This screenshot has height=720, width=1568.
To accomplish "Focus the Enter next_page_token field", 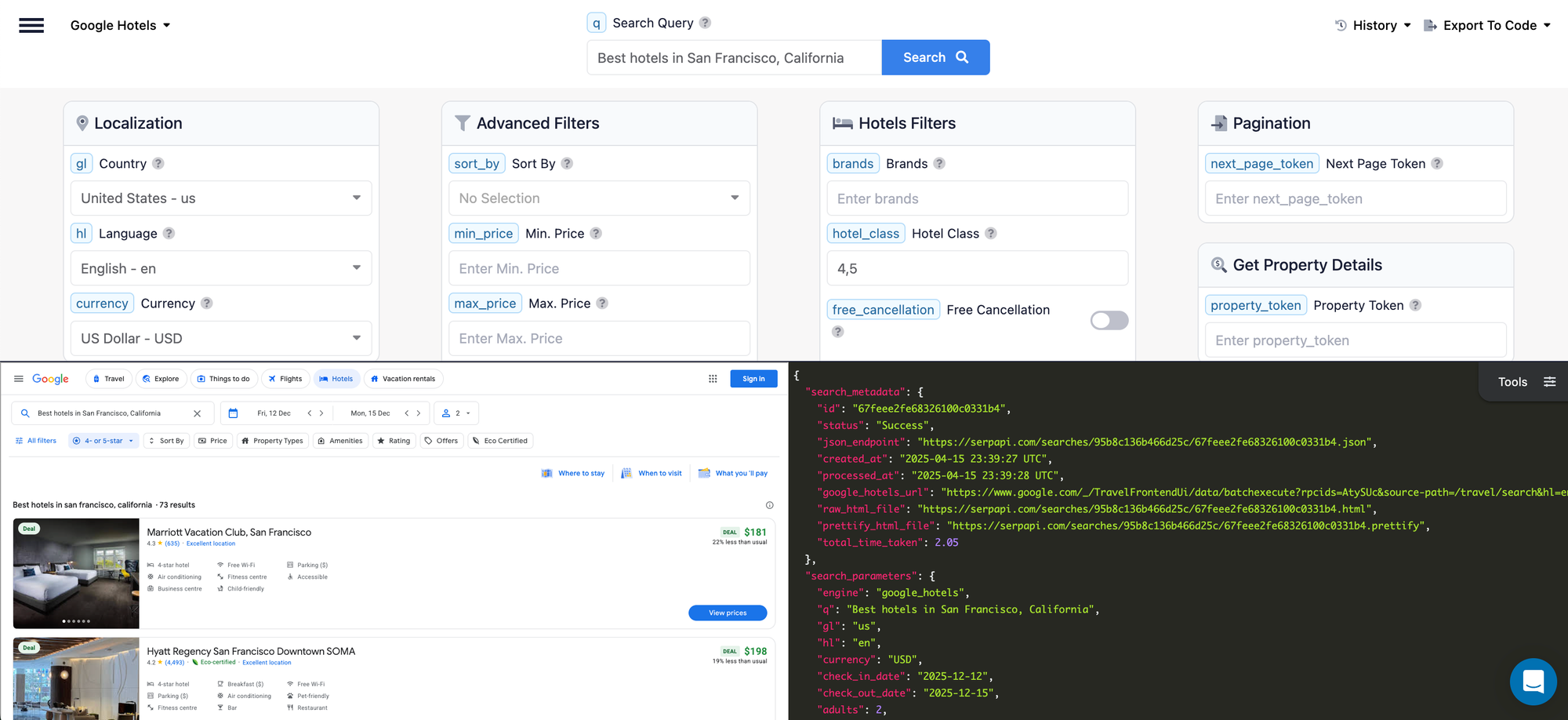I will [1356, 198].
